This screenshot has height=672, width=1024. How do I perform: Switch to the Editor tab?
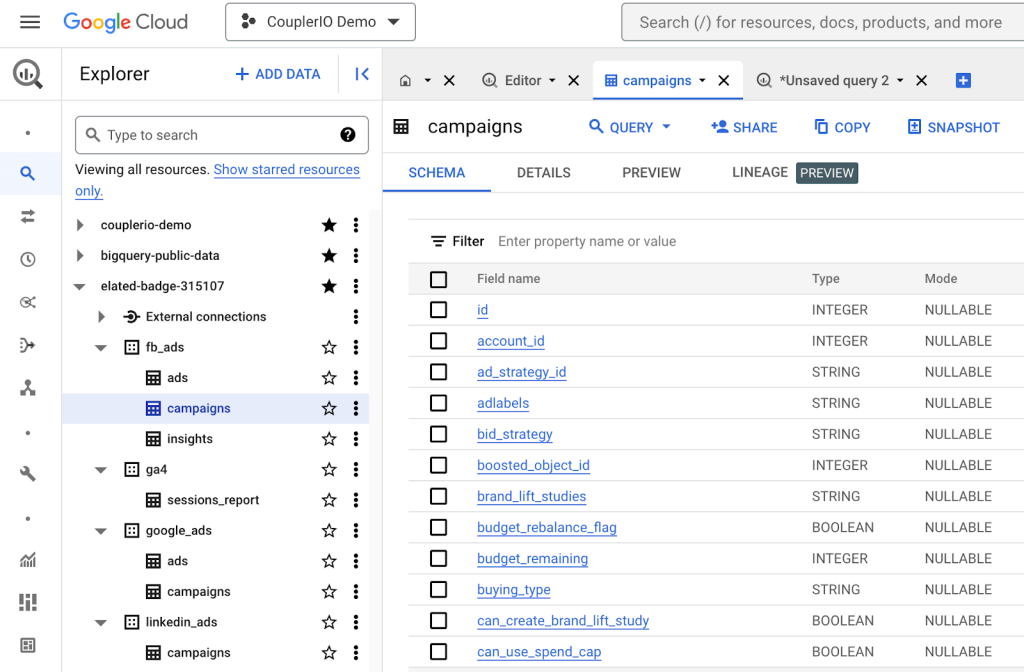coord(522,80)
